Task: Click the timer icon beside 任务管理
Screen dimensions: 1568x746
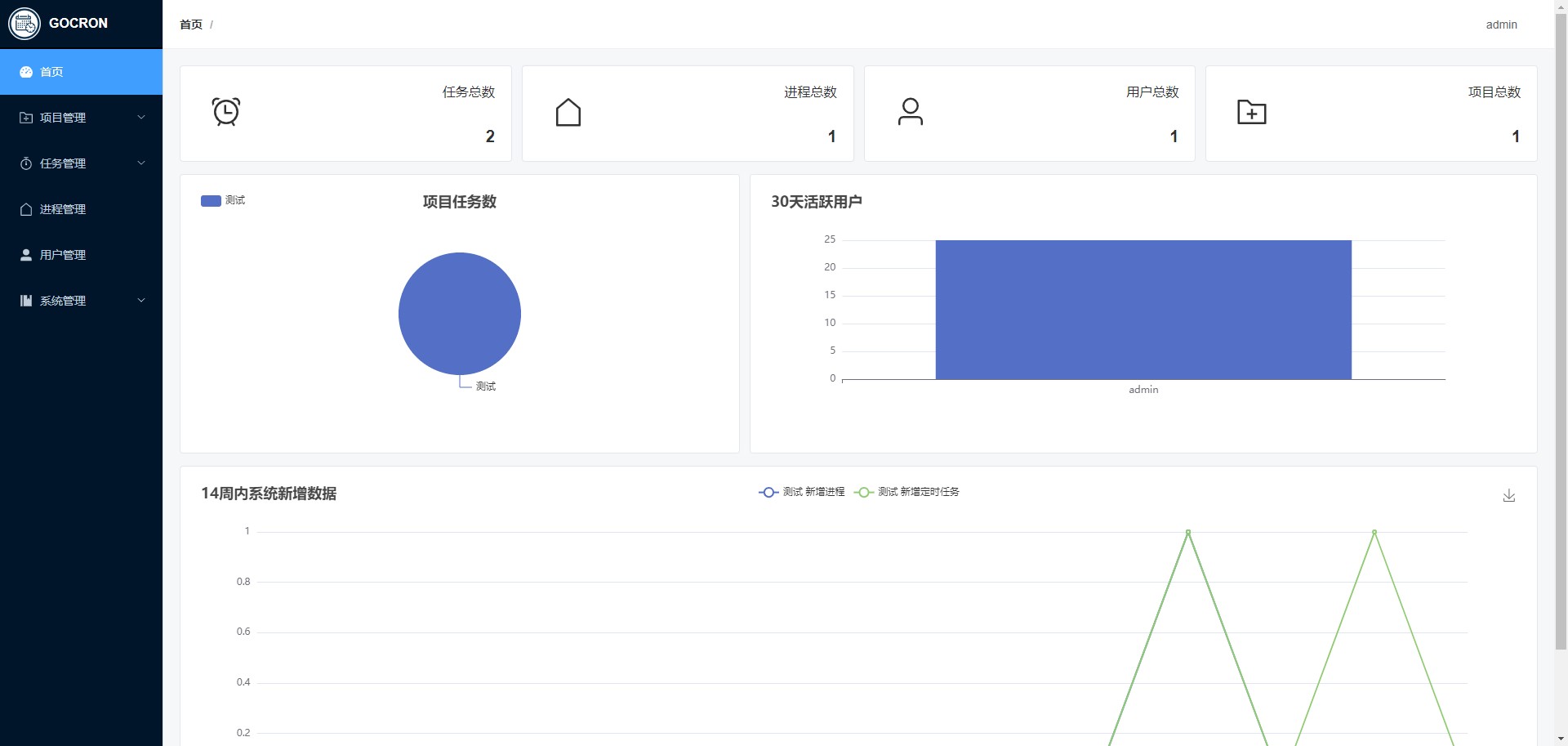Action: coord(26,163)
